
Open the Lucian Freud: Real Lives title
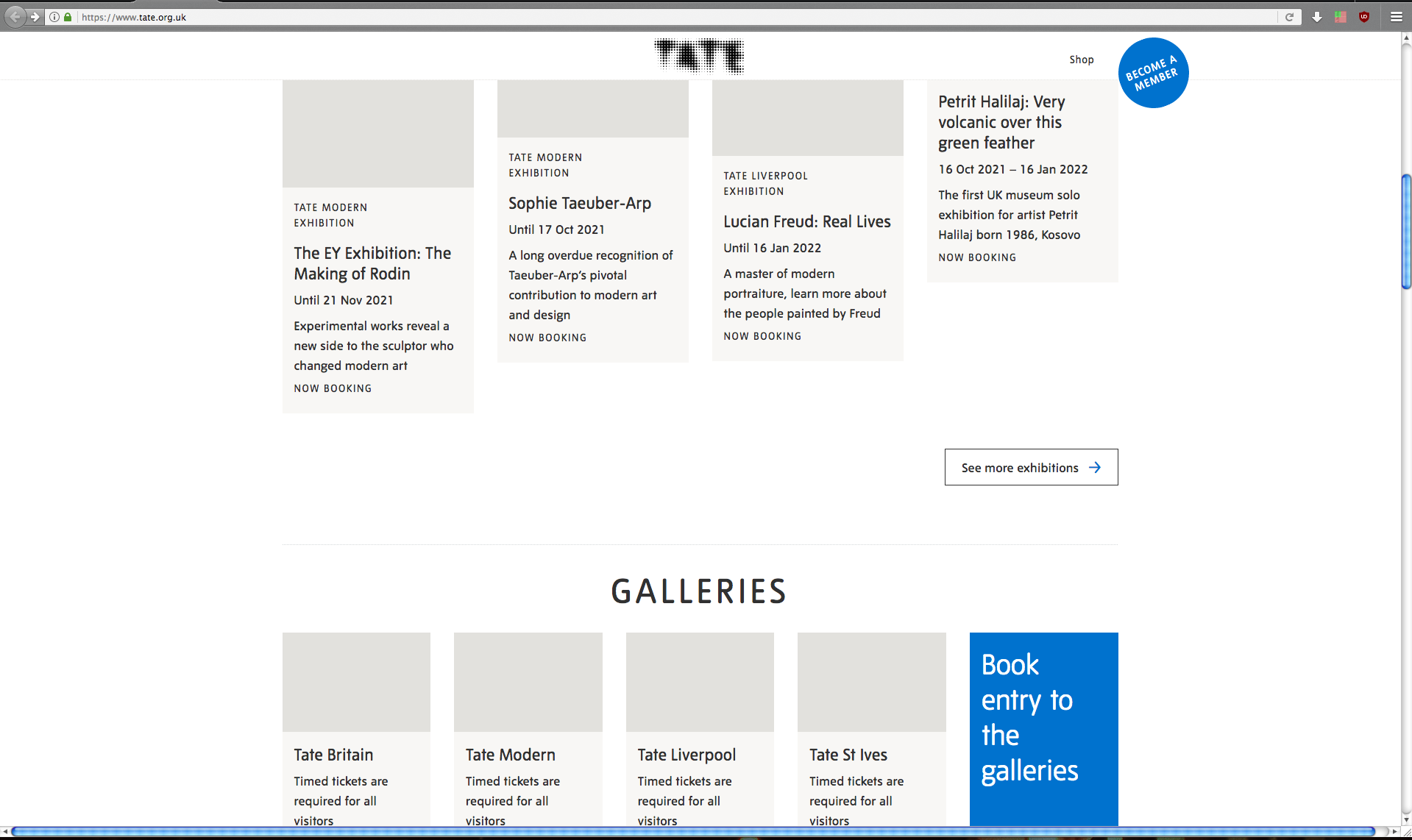pyautogui.click(x=807, y=221)
